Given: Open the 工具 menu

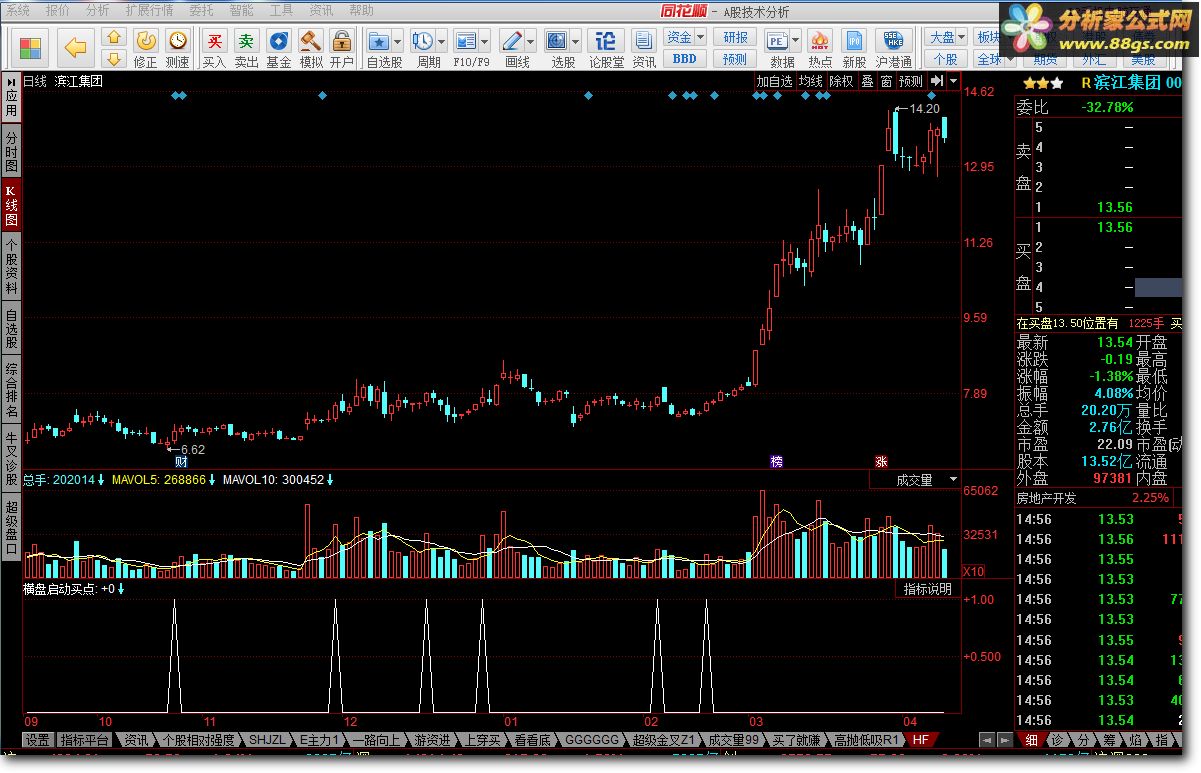Looking at the screenshot, I should pos(281,10).
